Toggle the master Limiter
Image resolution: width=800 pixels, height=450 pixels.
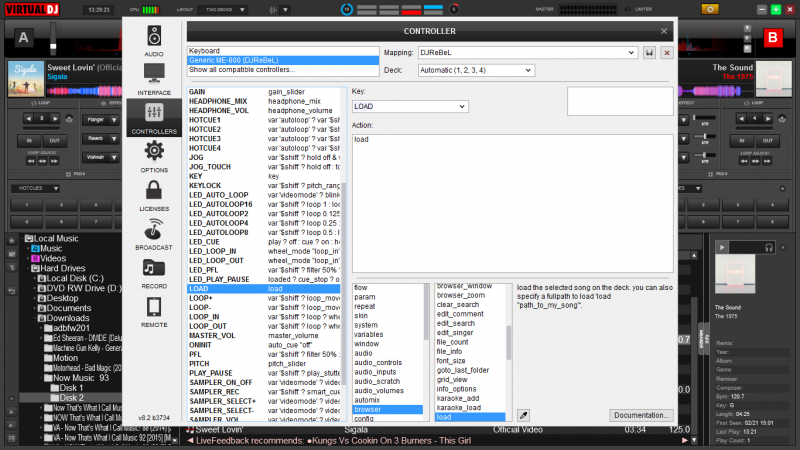[x=639, y=9]
